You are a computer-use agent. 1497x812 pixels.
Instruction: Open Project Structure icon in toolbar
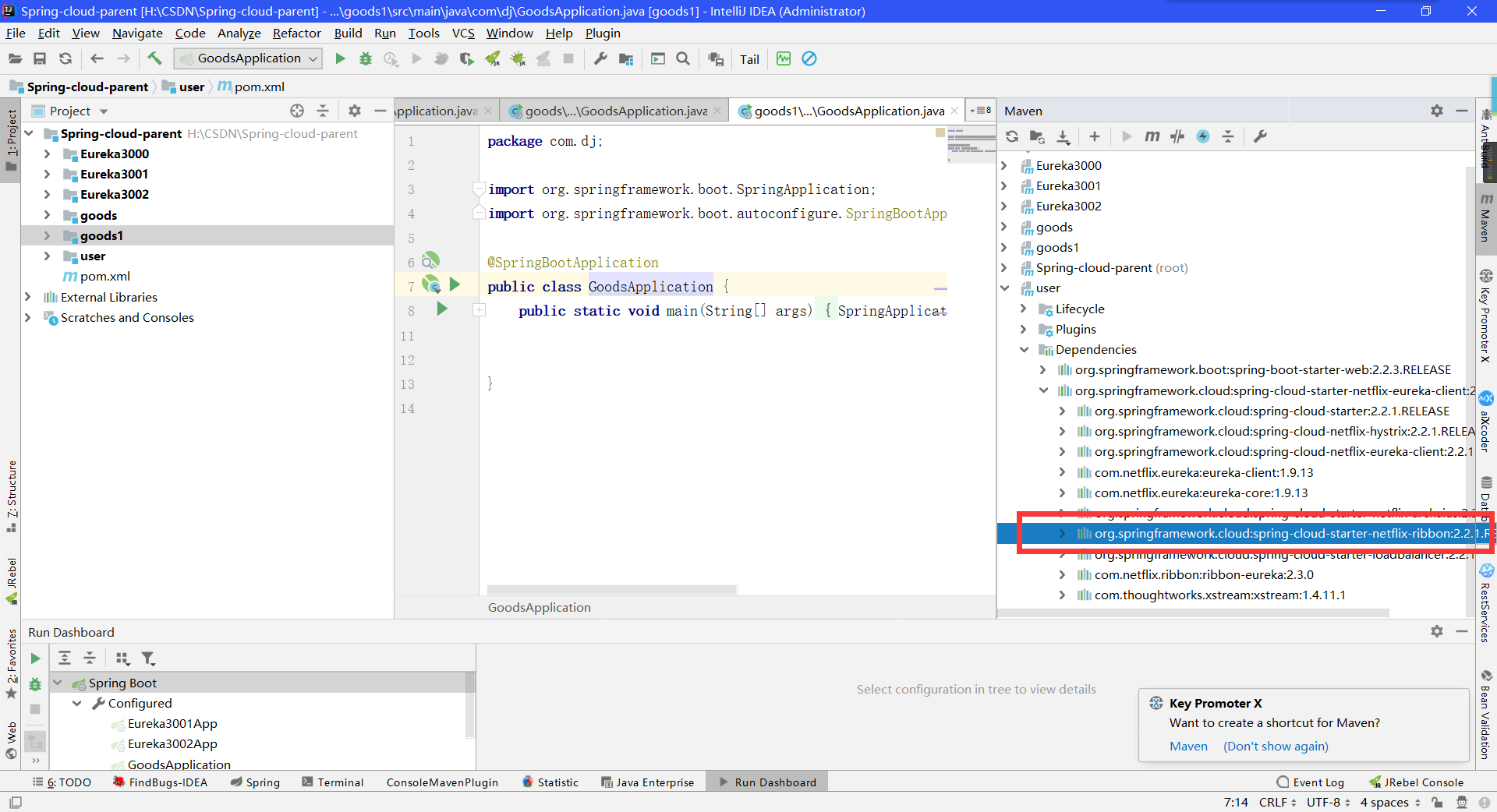click(625, 58)
